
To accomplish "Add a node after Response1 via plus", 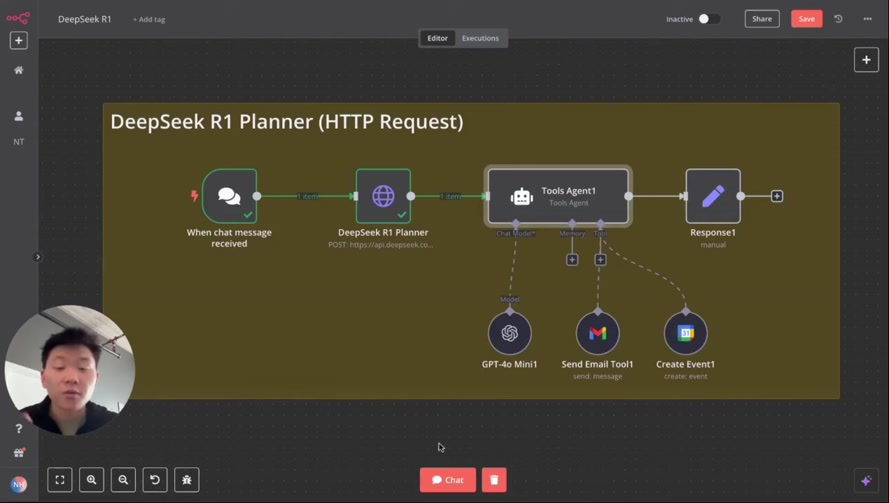I will (x=777, y=196).
